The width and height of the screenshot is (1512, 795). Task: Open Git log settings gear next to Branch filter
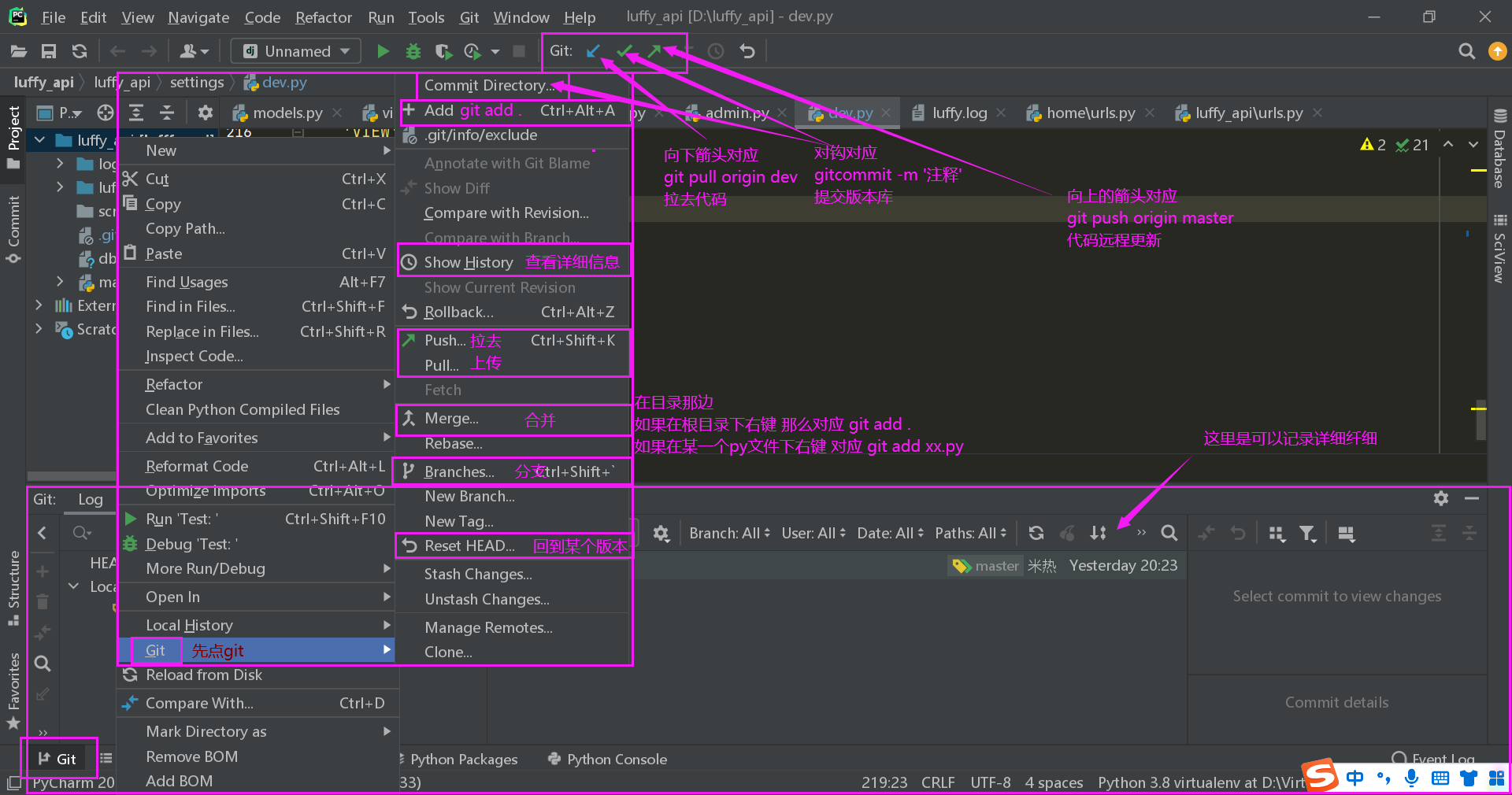pyautogui.click(x=661, y=533)
